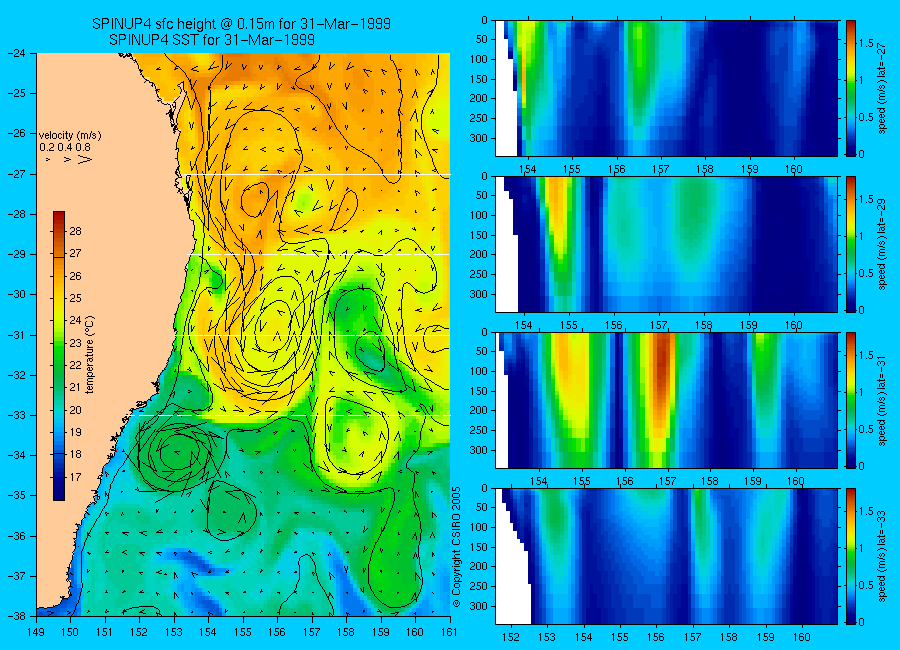Click the 160 longitude label under lat=-33 panel
The width and height of the screenshot is (900, 650).
point(802,637)
